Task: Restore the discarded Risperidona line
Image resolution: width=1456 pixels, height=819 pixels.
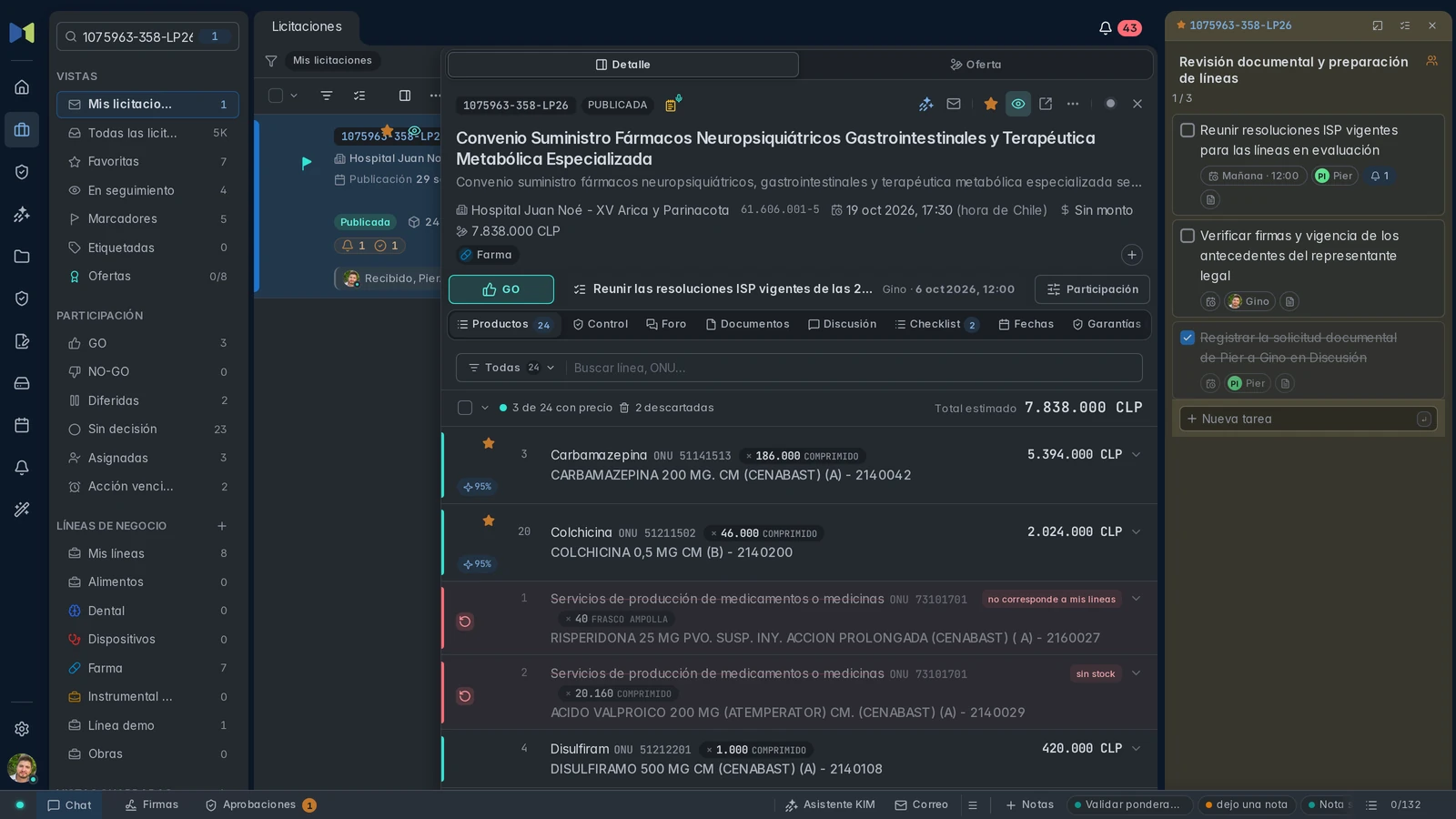Action: pyautogui.click(x=465, y=622)
